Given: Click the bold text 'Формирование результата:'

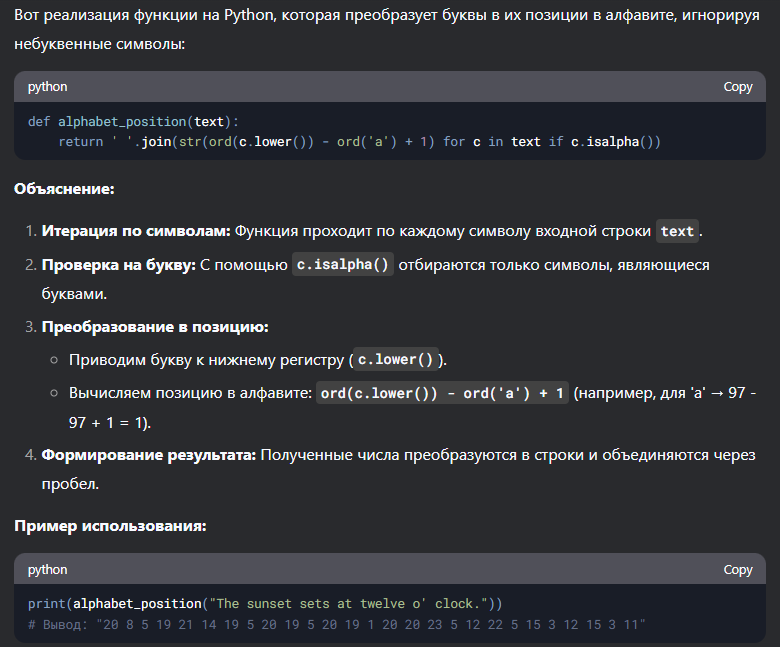Looking at the screenshot, I should point(149,455).
